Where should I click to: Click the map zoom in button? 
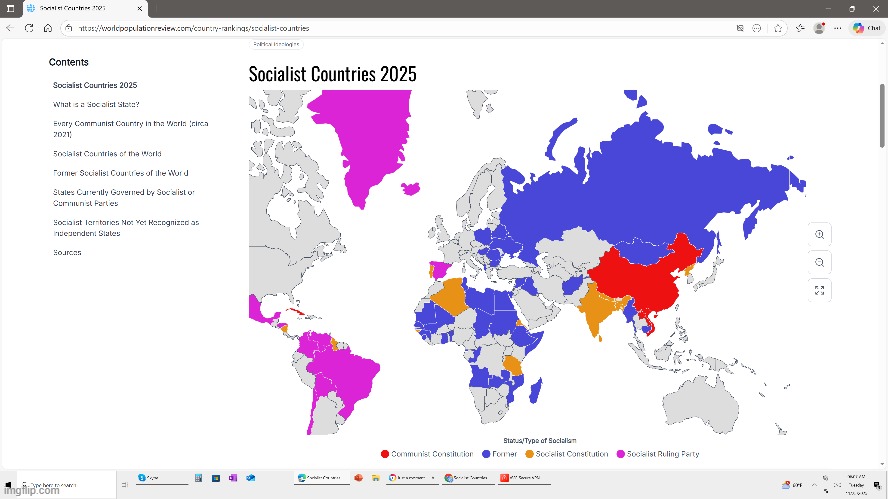819,235
